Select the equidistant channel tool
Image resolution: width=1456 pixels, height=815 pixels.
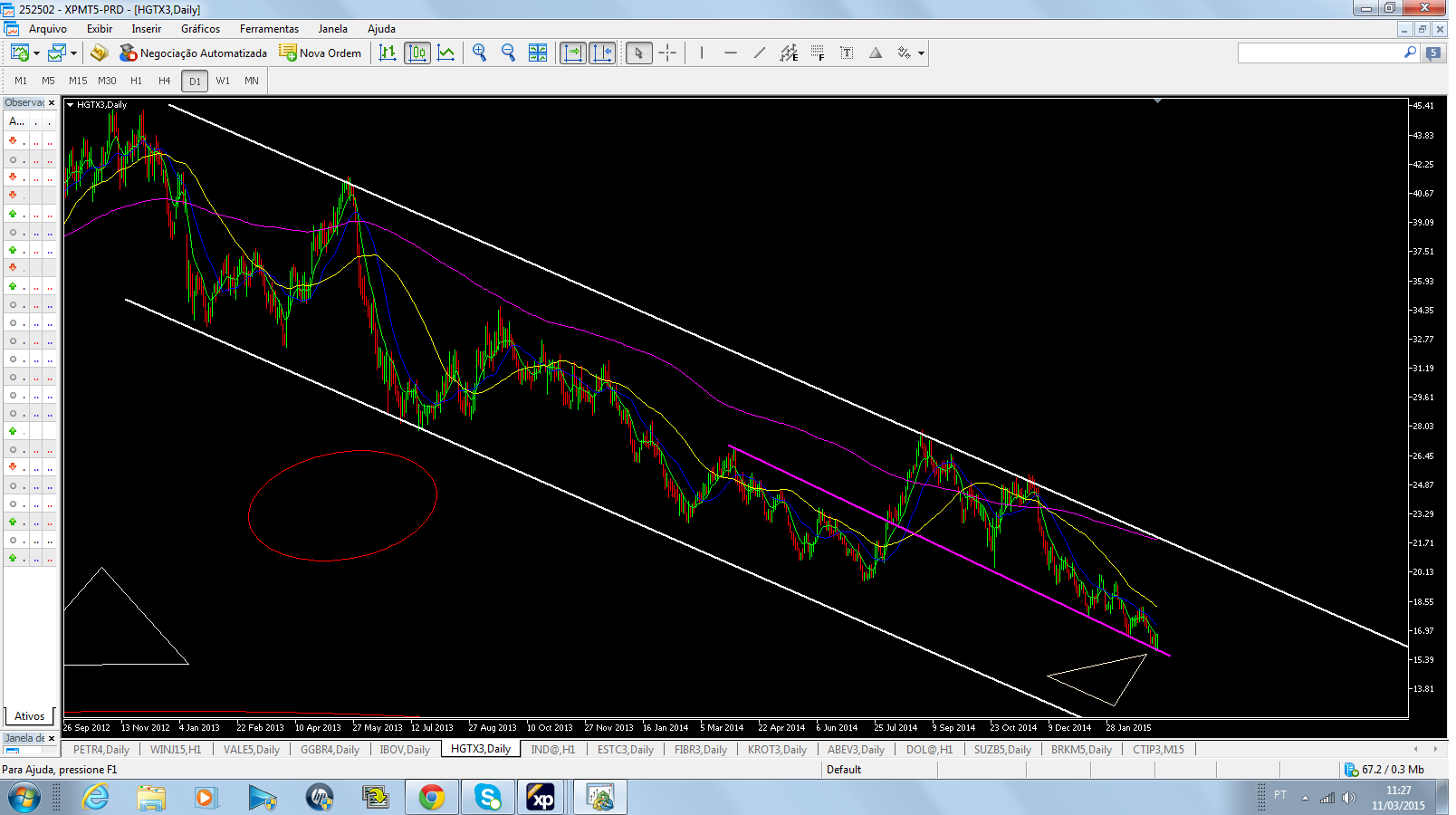click(x=789, y=53)
